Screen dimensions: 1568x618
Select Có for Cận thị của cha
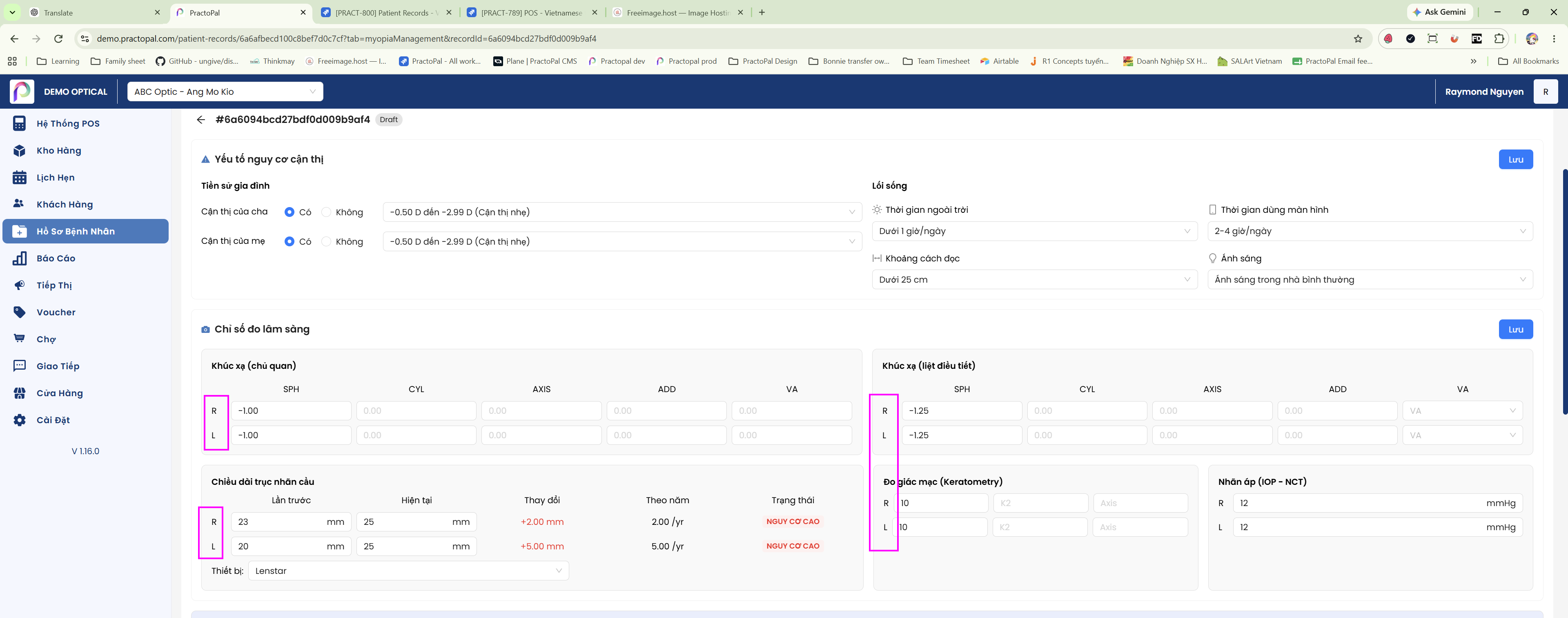[x=290, y=212]
